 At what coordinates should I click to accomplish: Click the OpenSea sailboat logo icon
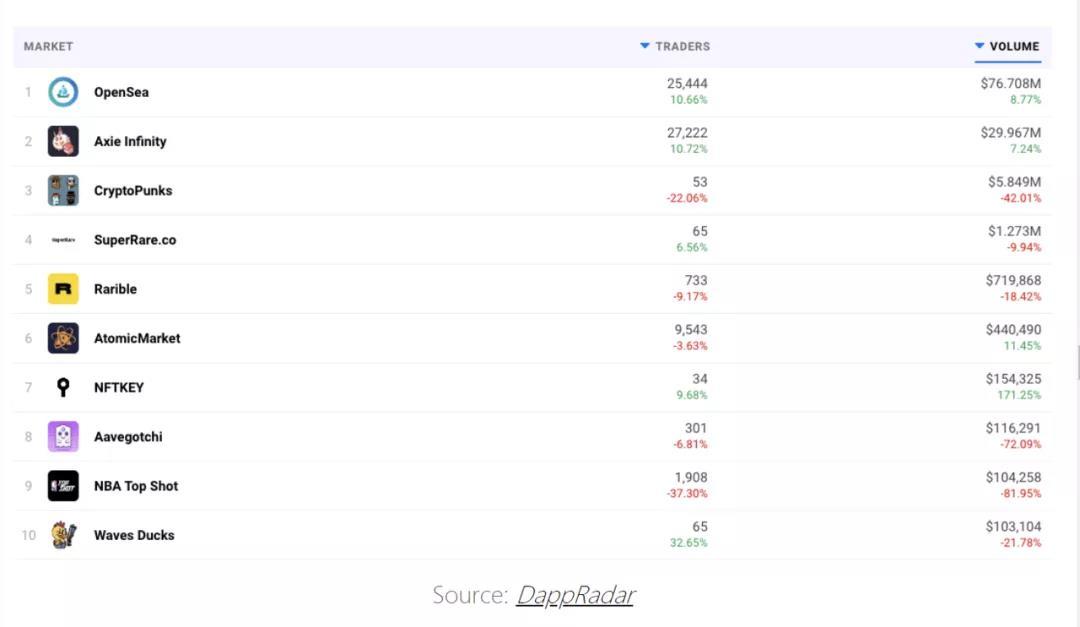[63, 92]
